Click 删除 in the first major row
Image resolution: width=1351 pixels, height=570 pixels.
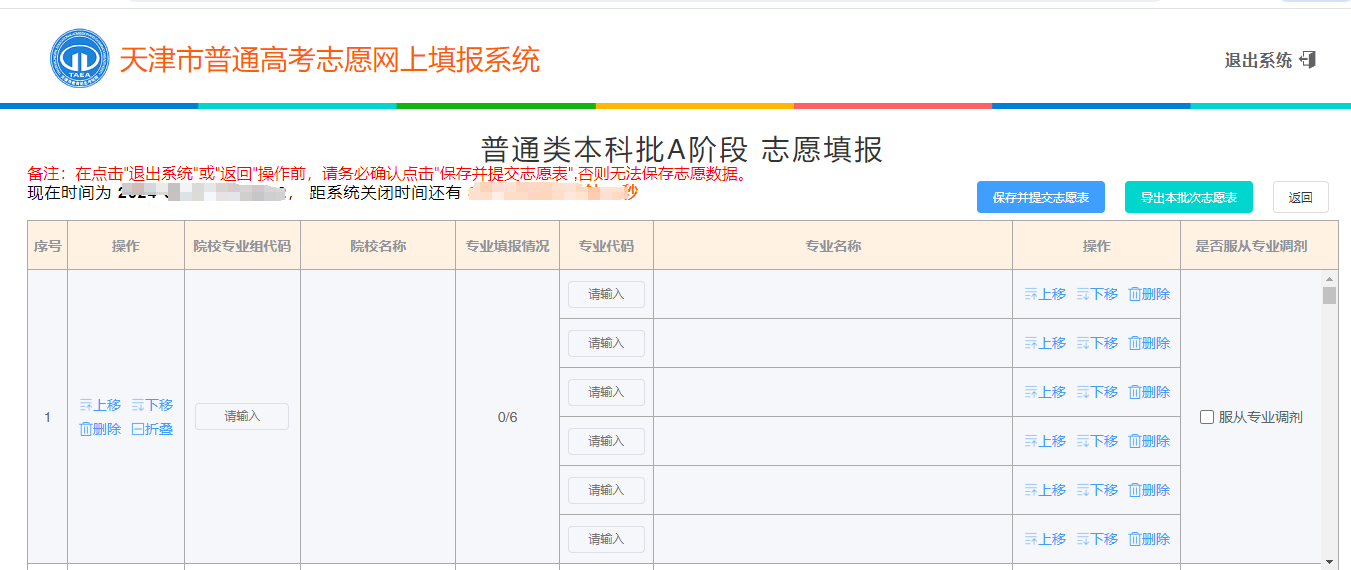click(1149, 294)
